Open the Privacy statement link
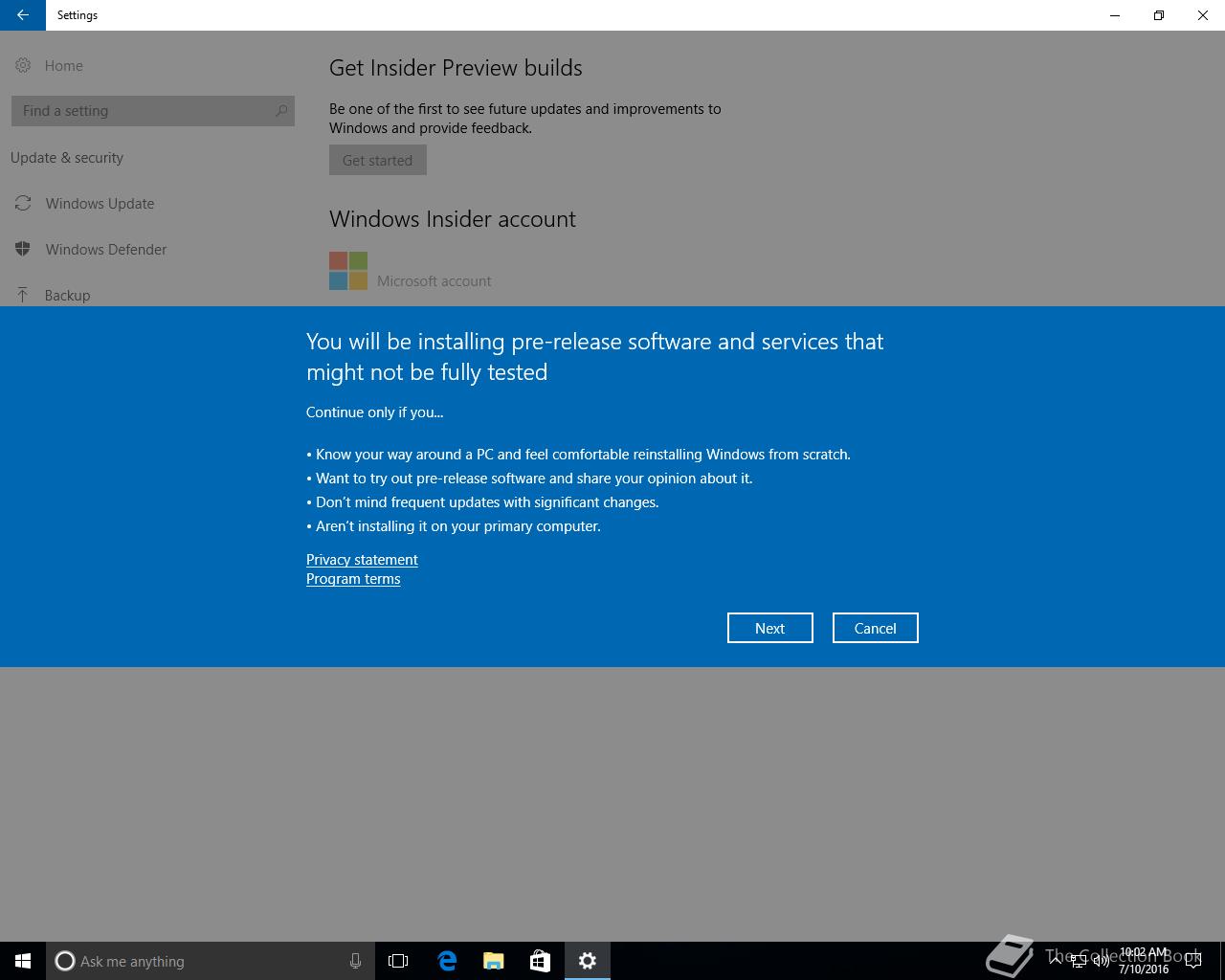Image resolution: width=1225 pixels, height=980 pixels. tap(362, 560)
